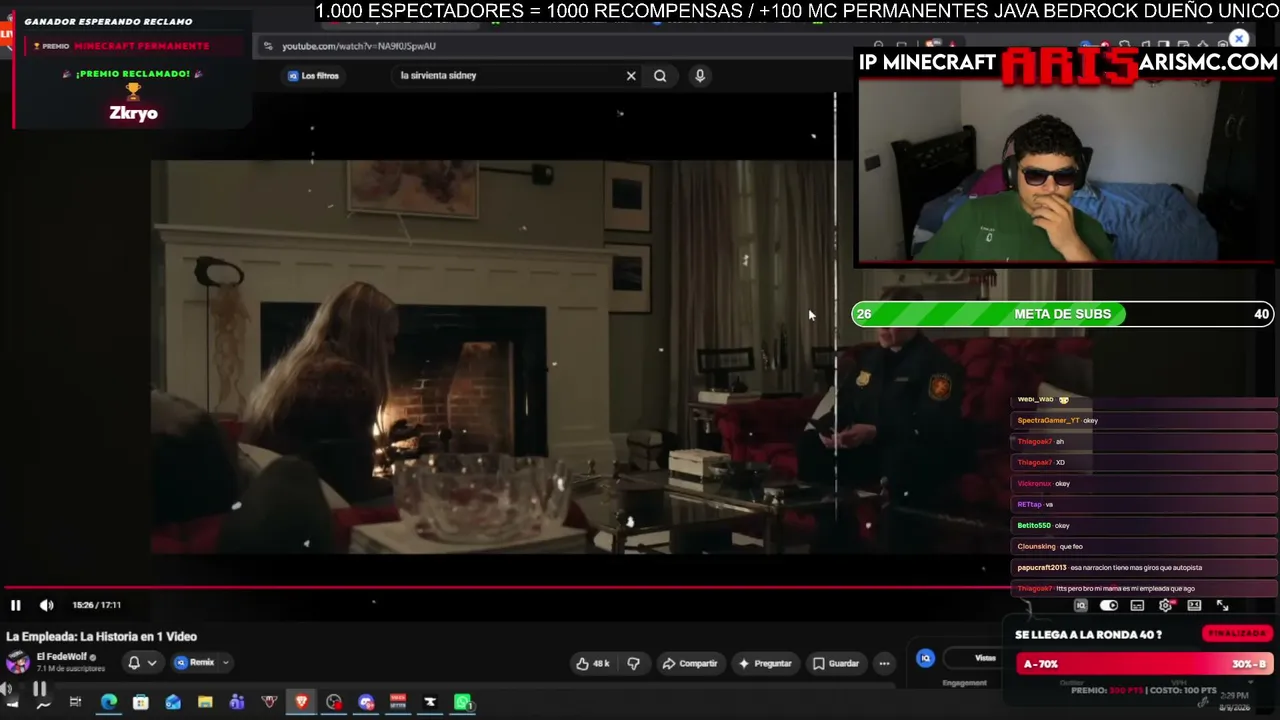Open Task View in the taskbar
This screenshot has height=720, width=1280.
coord(75,702)
